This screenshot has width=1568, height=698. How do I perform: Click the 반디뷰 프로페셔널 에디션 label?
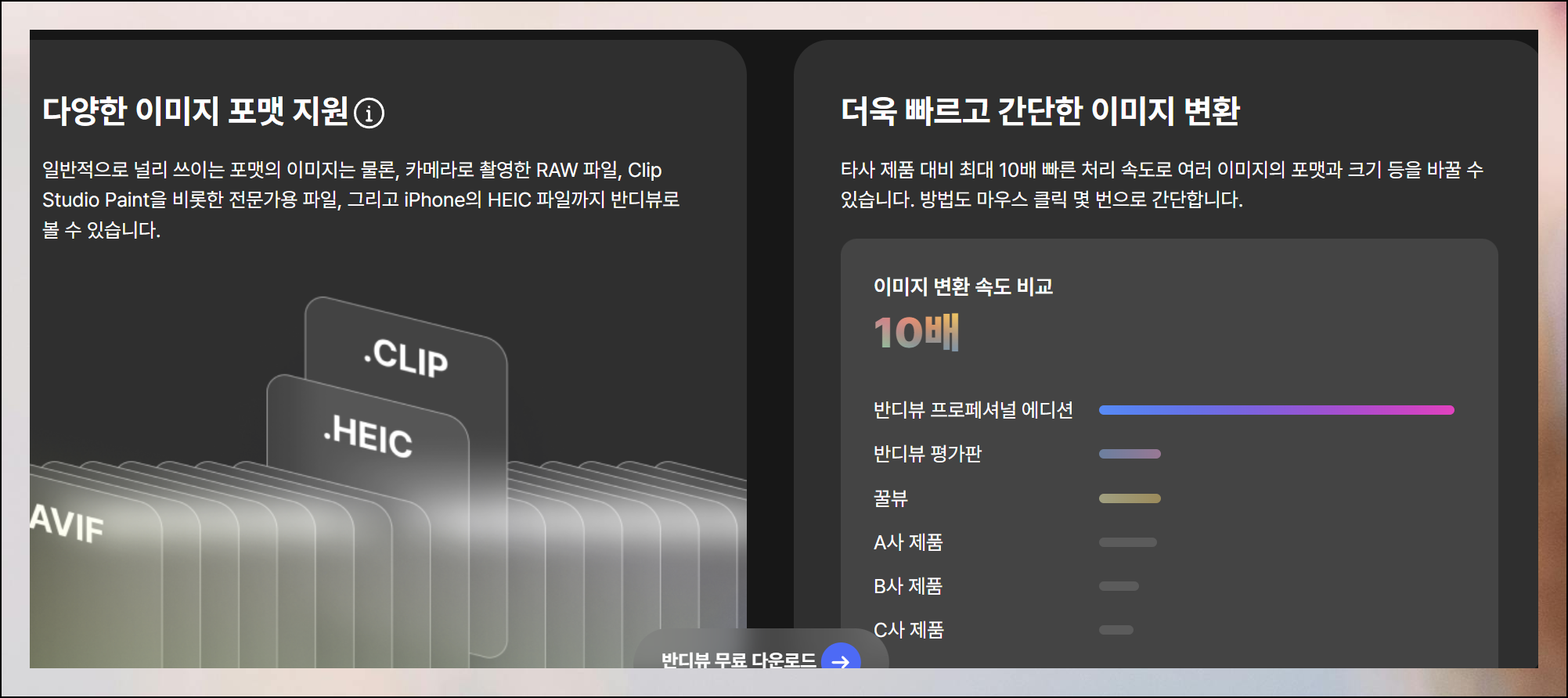pyautogui.click(x=973, y=410)
